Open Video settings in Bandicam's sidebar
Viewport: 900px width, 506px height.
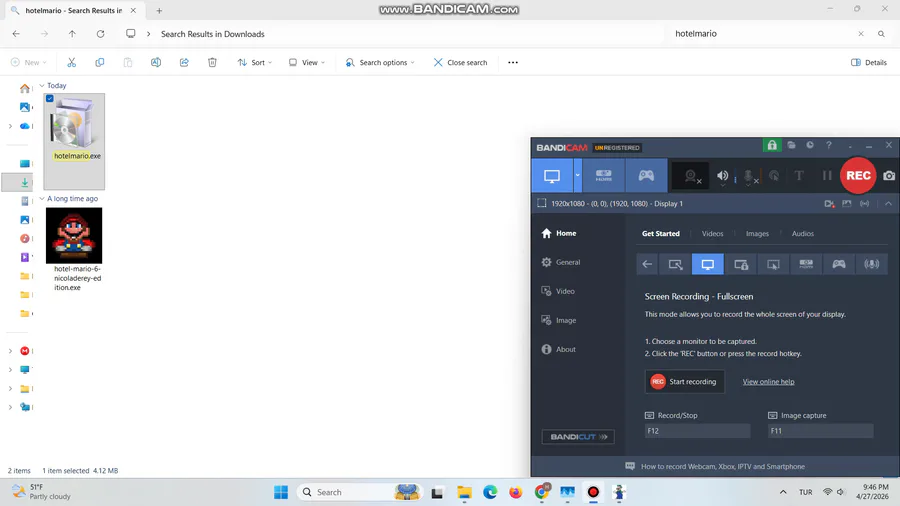[x=558, y=291]
